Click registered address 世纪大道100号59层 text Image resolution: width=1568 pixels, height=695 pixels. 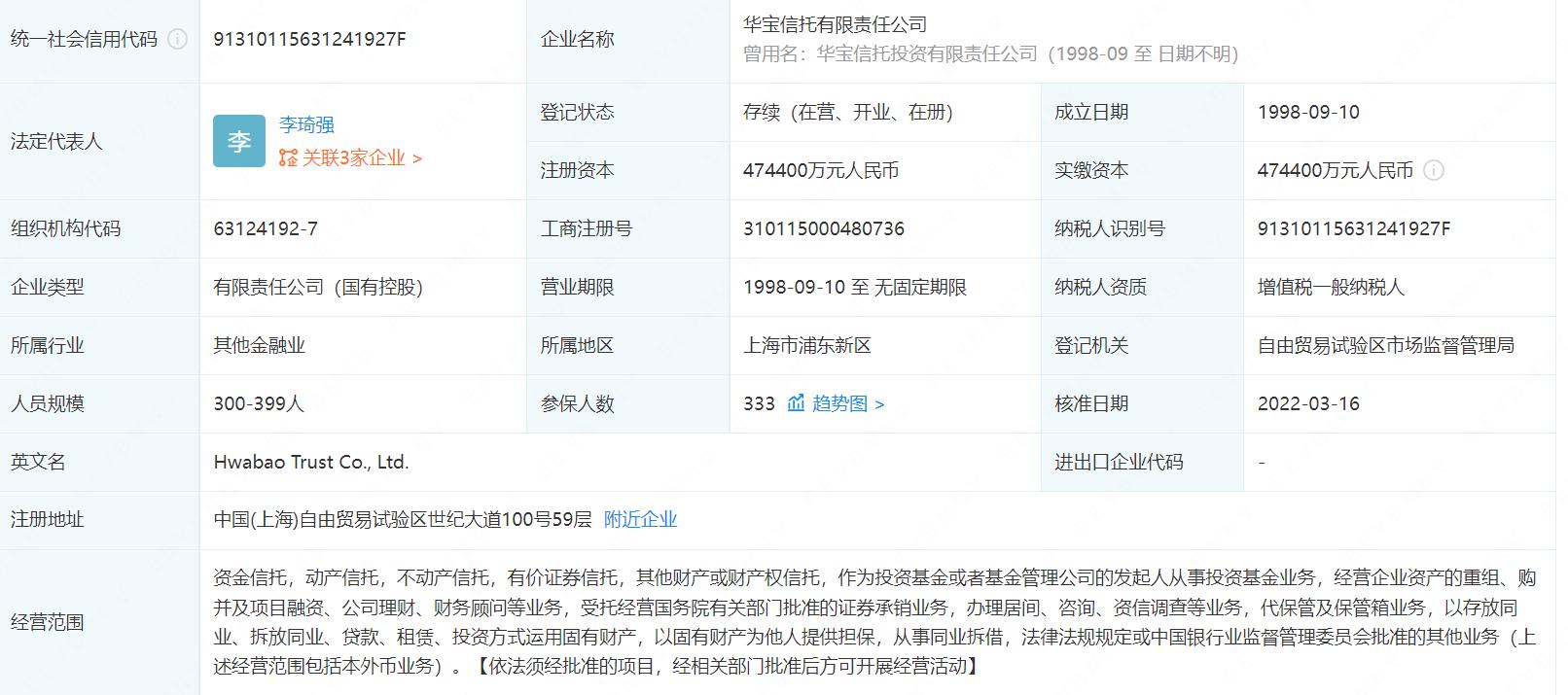[x=510, y=519]
